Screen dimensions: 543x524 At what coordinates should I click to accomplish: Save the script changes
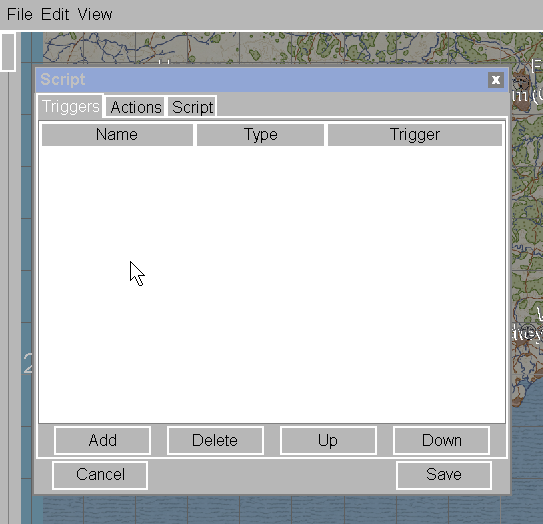444,475
